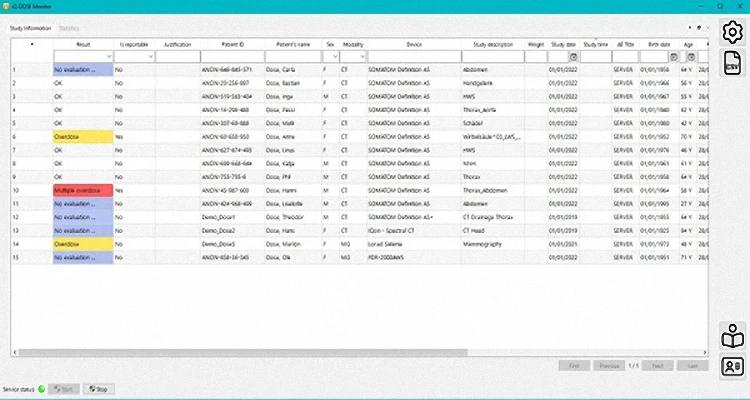The image size is (750, 400).
Task: Select the Study Information tab
Action: [x=30, y=28]
